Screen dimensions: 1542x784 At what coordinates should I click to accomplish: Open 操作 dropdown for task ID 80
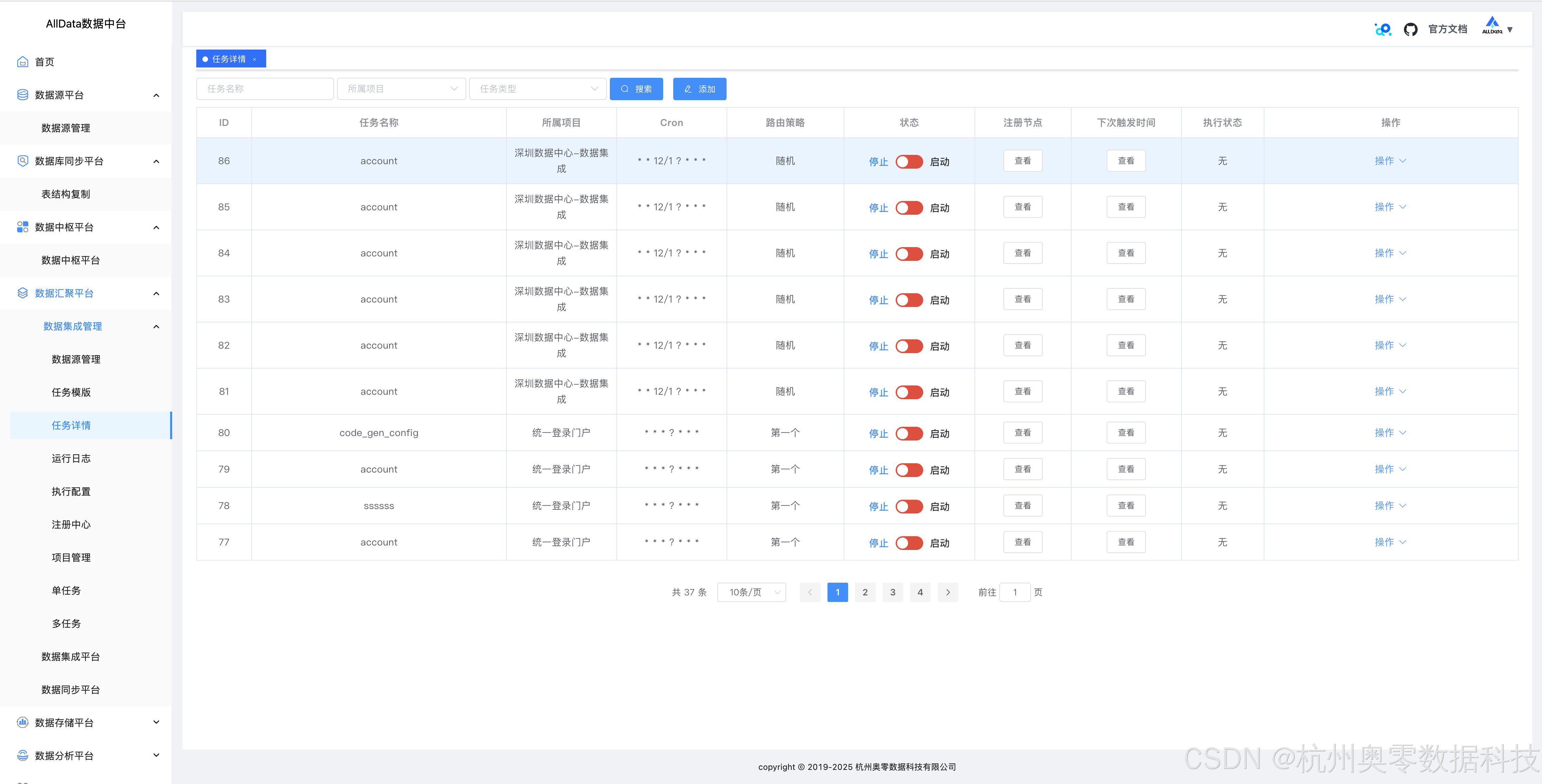pyautogui.click(x=1390, y=432)
